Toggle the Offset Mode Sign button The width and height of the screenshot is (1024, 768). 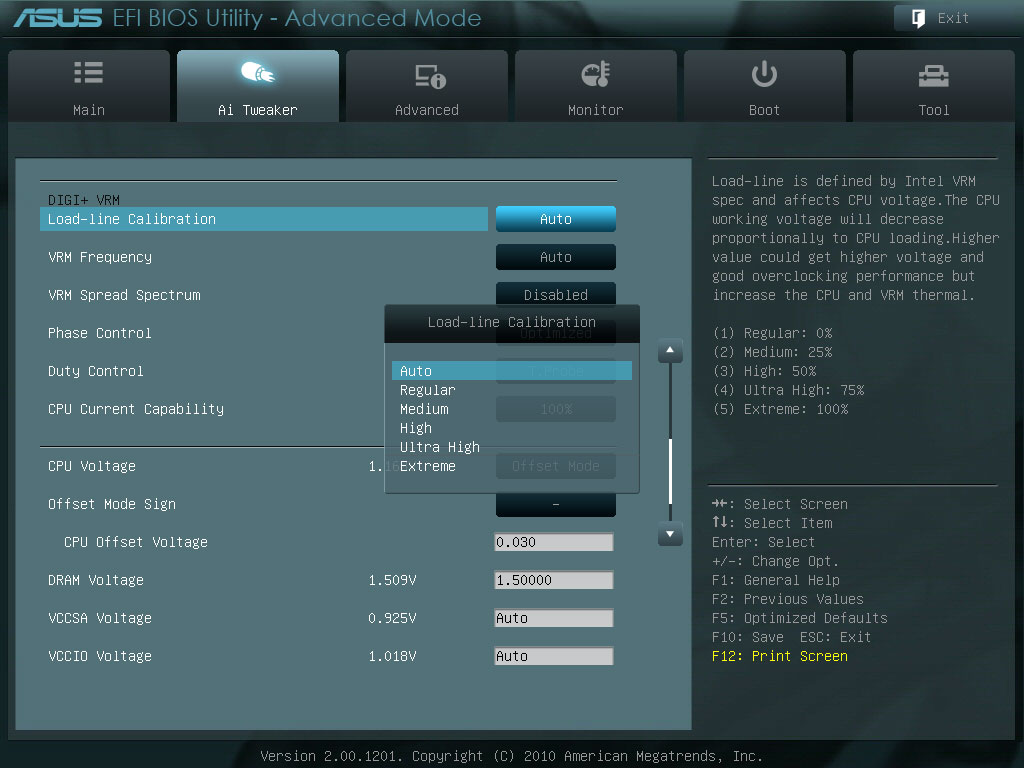pyautogui.click(x=556, y=505)
